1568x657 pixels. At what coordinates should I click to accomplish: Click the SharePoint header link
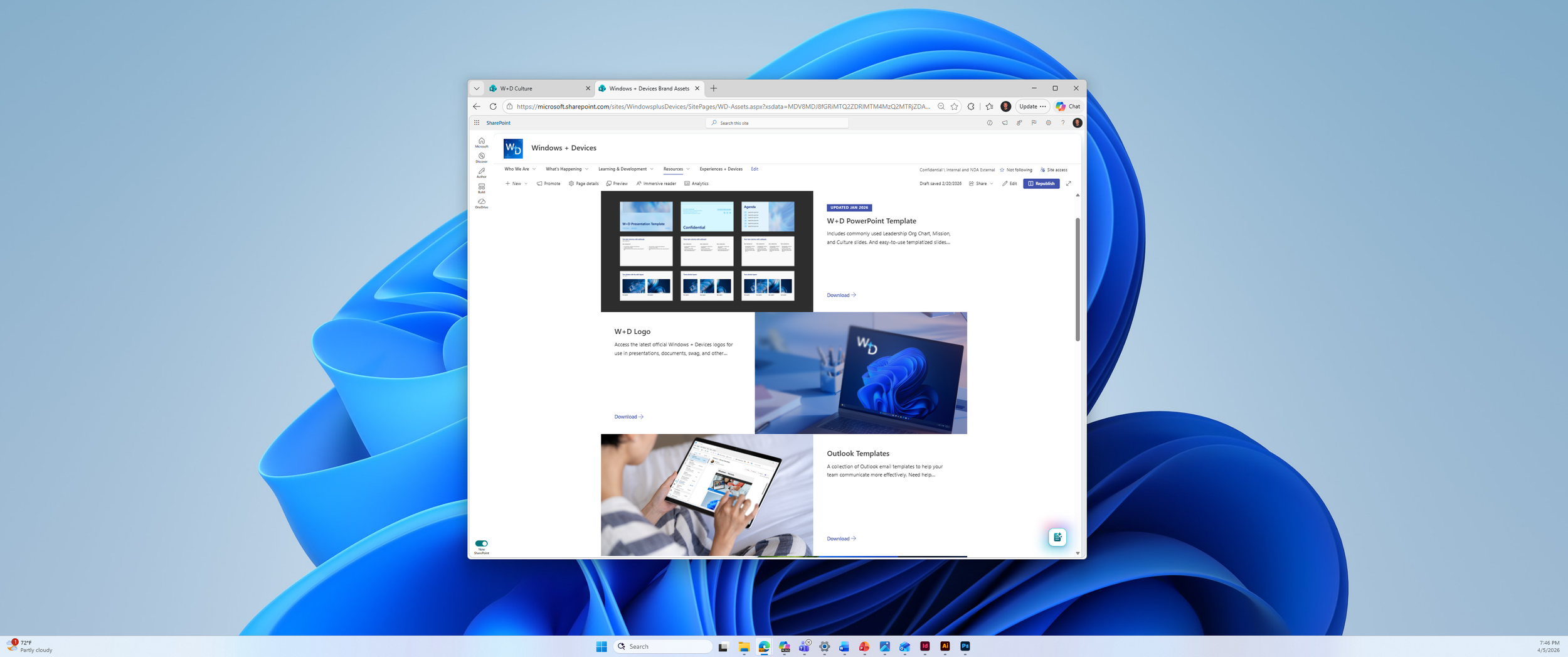point(498,123)
